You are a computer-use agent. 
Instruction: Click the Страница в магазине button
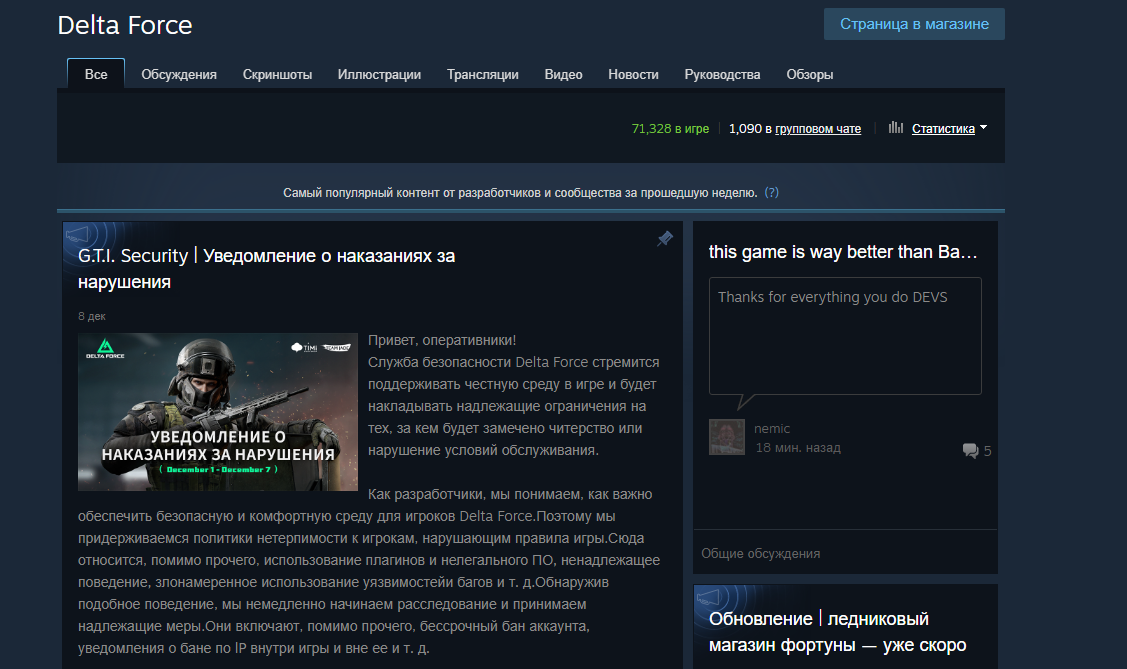pyautogui.click(x=914, y=24)
